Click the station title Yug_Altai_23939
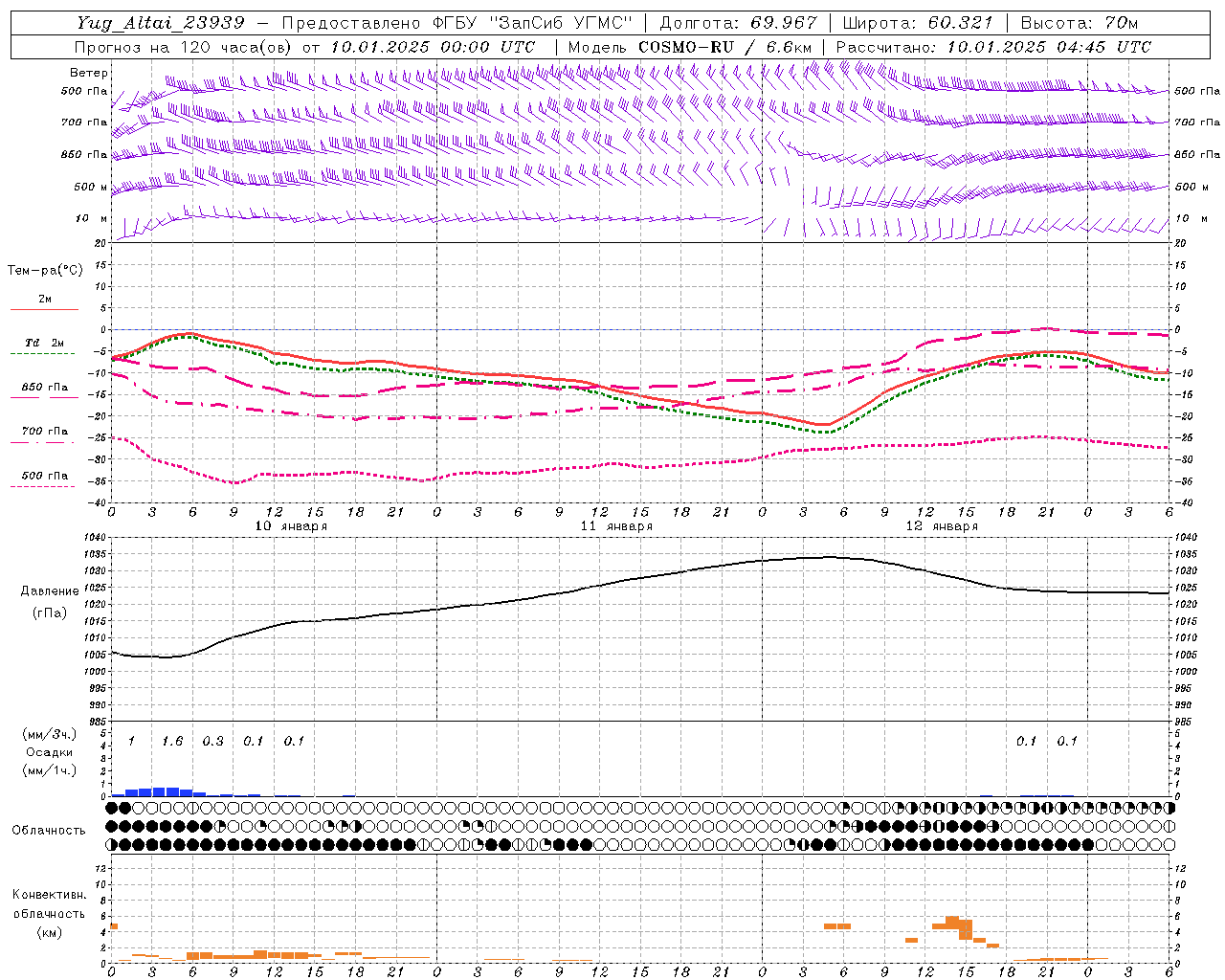1225x980 pixels. coord(160,23)
